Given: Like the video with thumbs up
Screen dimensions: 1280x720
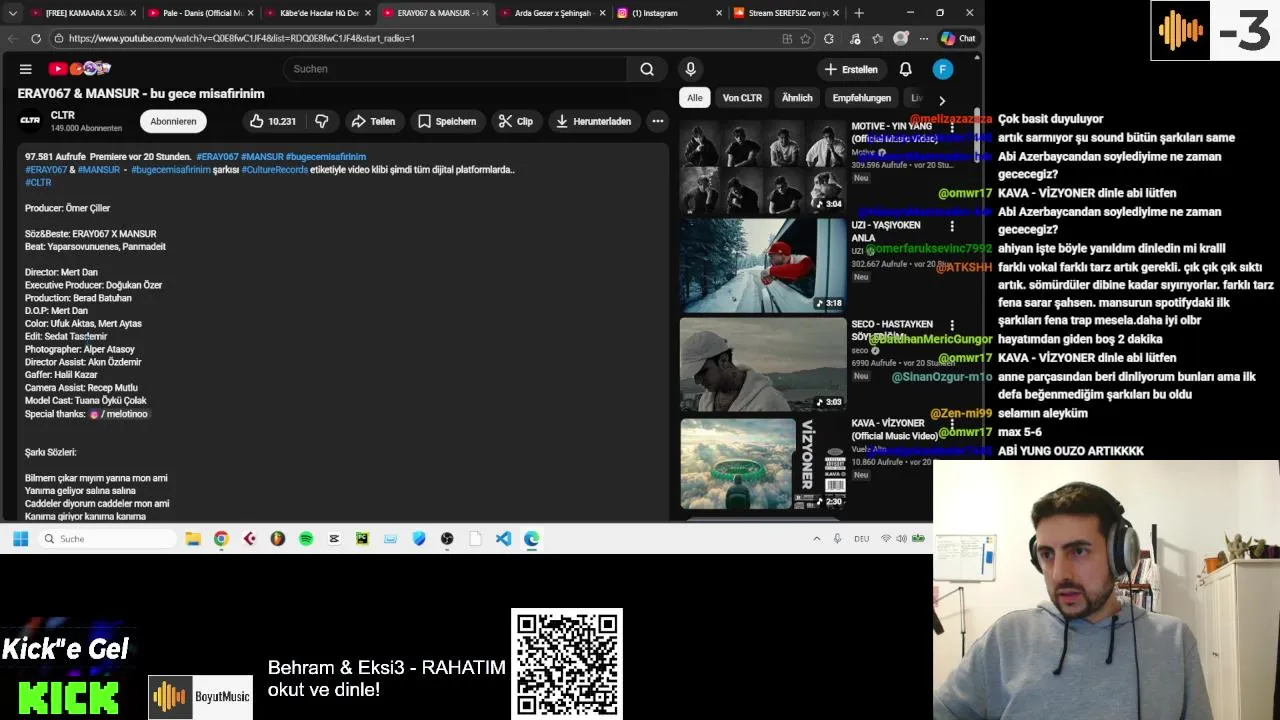Looking at the screenshot, I should coord(272,121).
